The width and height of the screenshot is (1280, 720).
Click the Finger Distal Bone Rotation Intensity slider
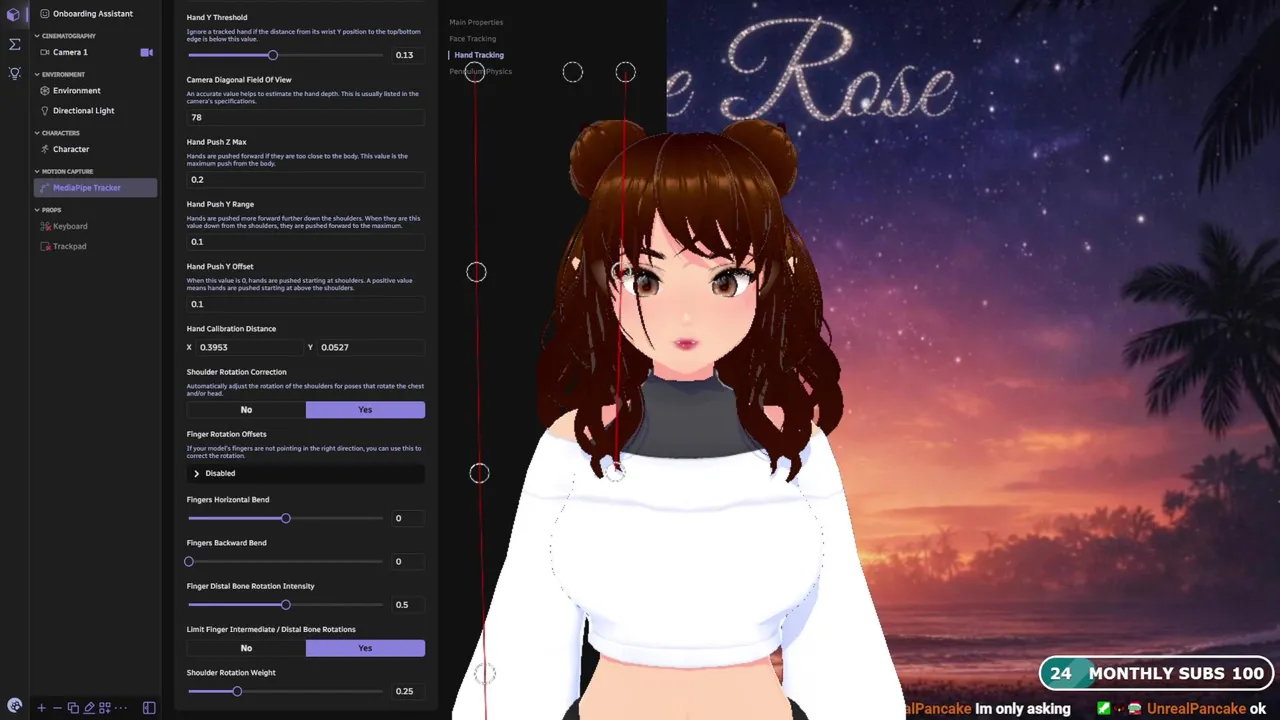pyautogui.click(x=285, y=605)
